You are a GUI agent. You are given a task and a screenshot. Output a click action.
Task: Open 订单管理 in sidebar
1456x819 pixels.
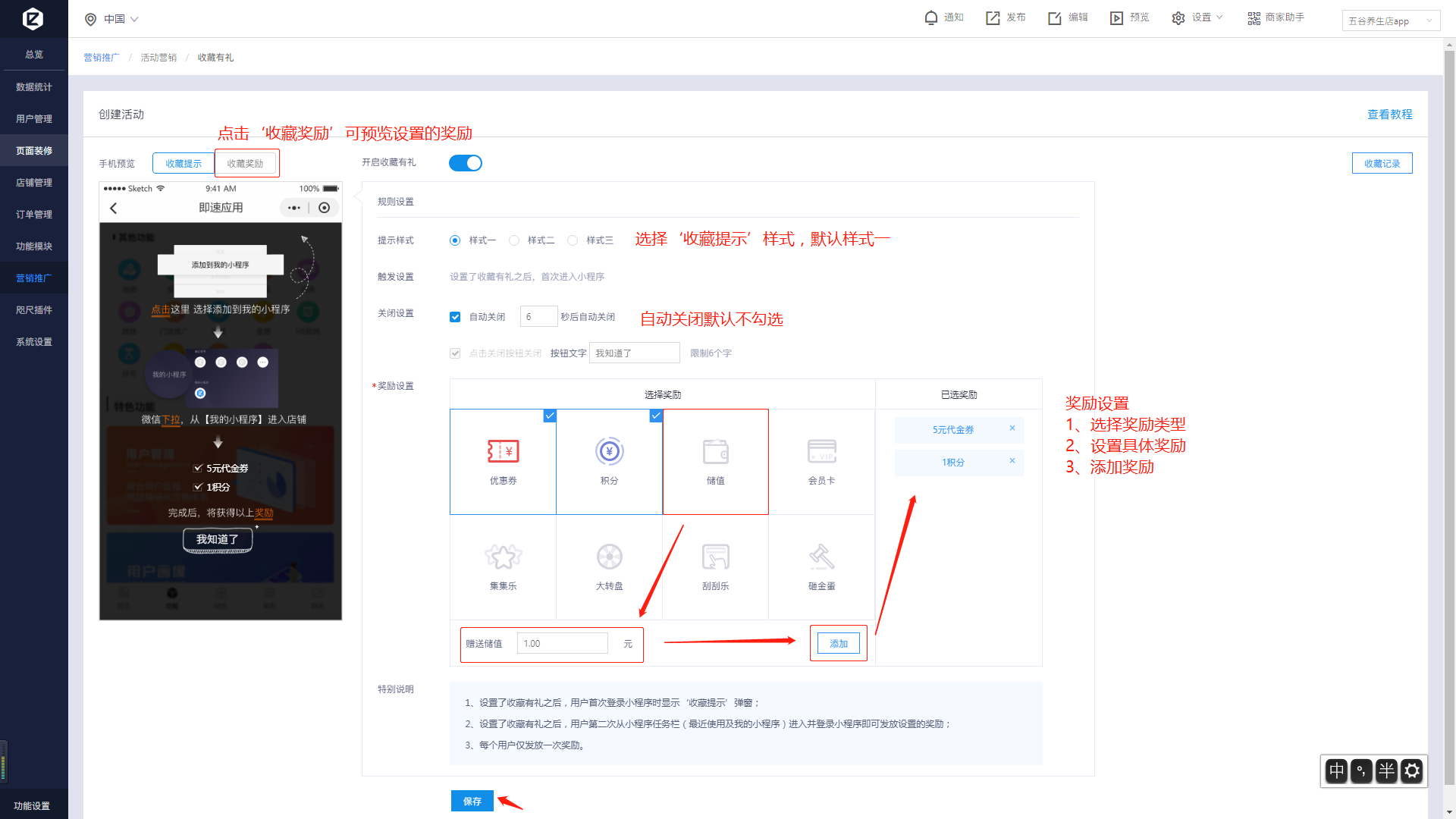(x=34, y=215)
